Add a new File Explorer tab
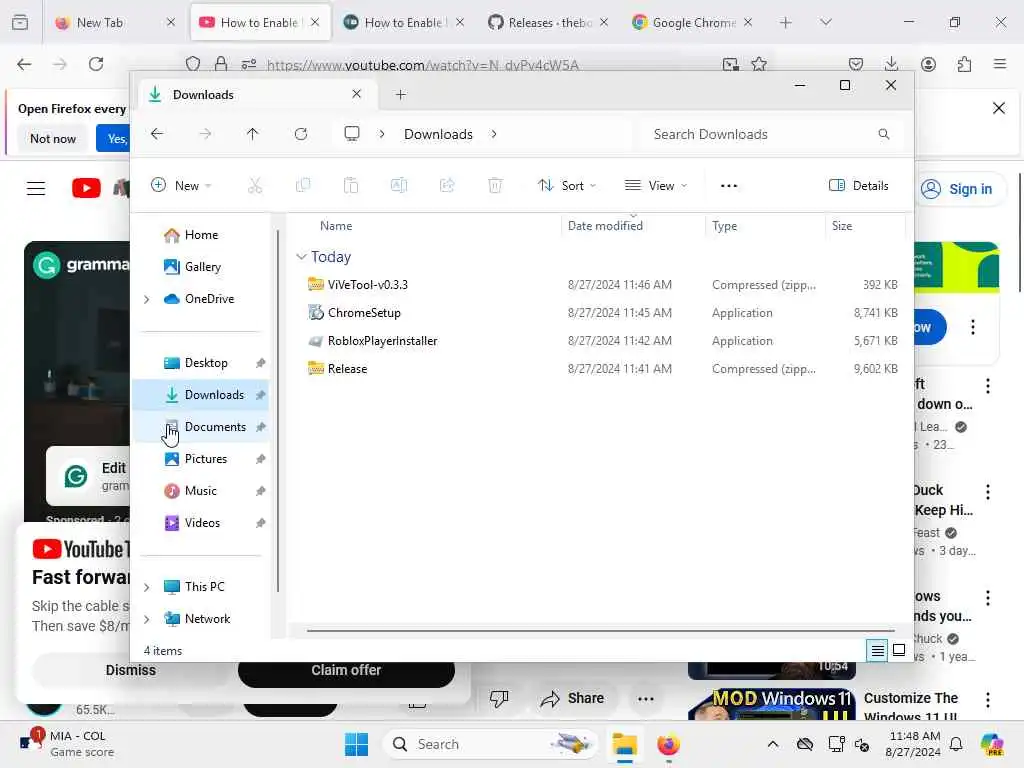 click(401, 95)
